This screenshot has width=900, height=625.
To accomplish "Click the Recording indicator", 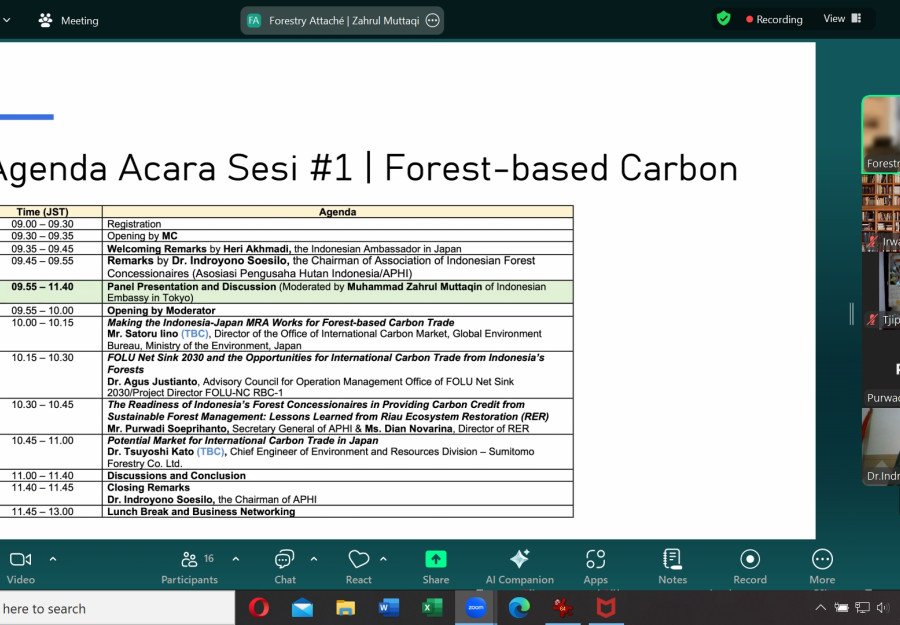I will (774, 19).
